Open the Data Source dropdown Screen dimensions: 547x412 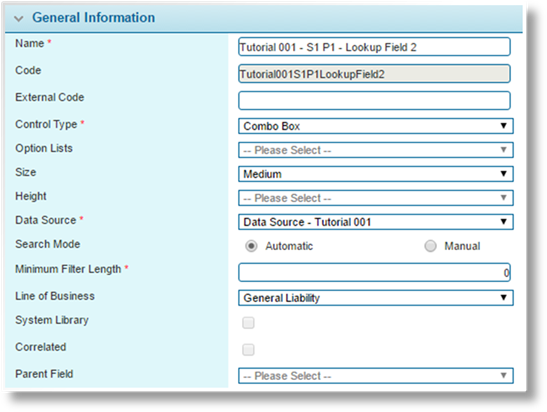(x=376, y=222)
